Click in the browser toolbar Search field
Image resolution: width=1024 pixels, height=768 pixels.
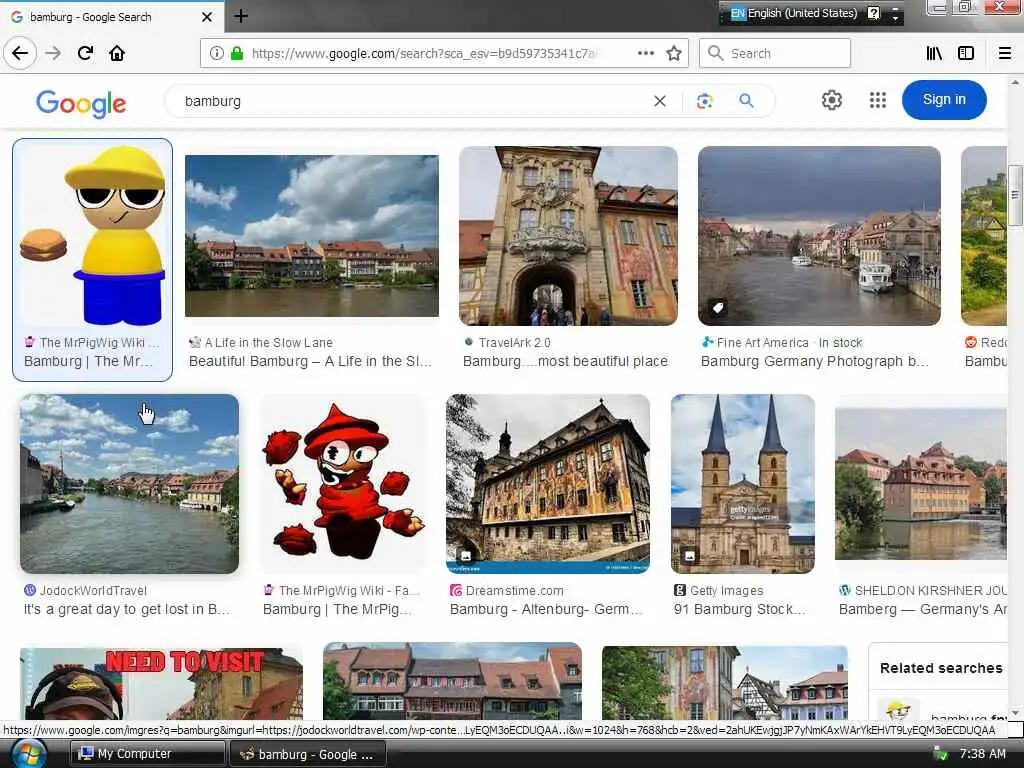[775, 54]
